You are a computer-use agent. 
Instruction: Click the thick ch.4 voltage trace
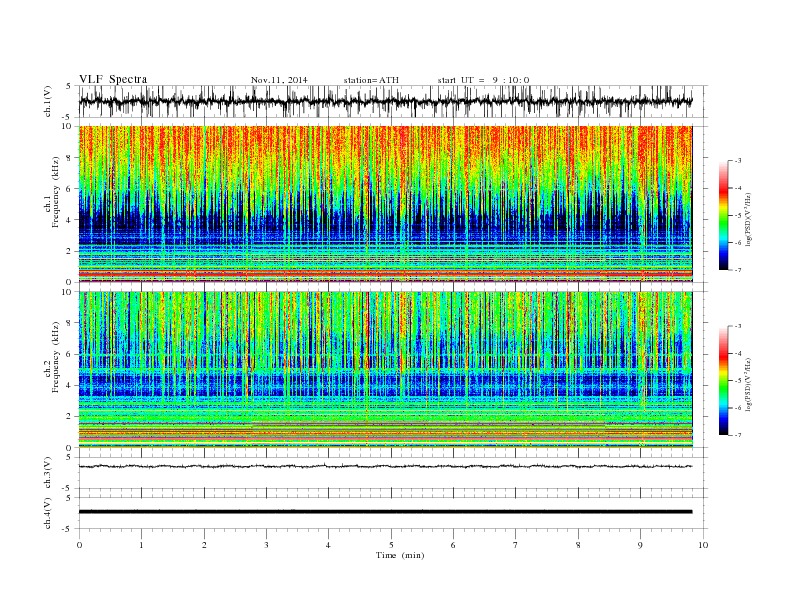[x=385, y=512]
